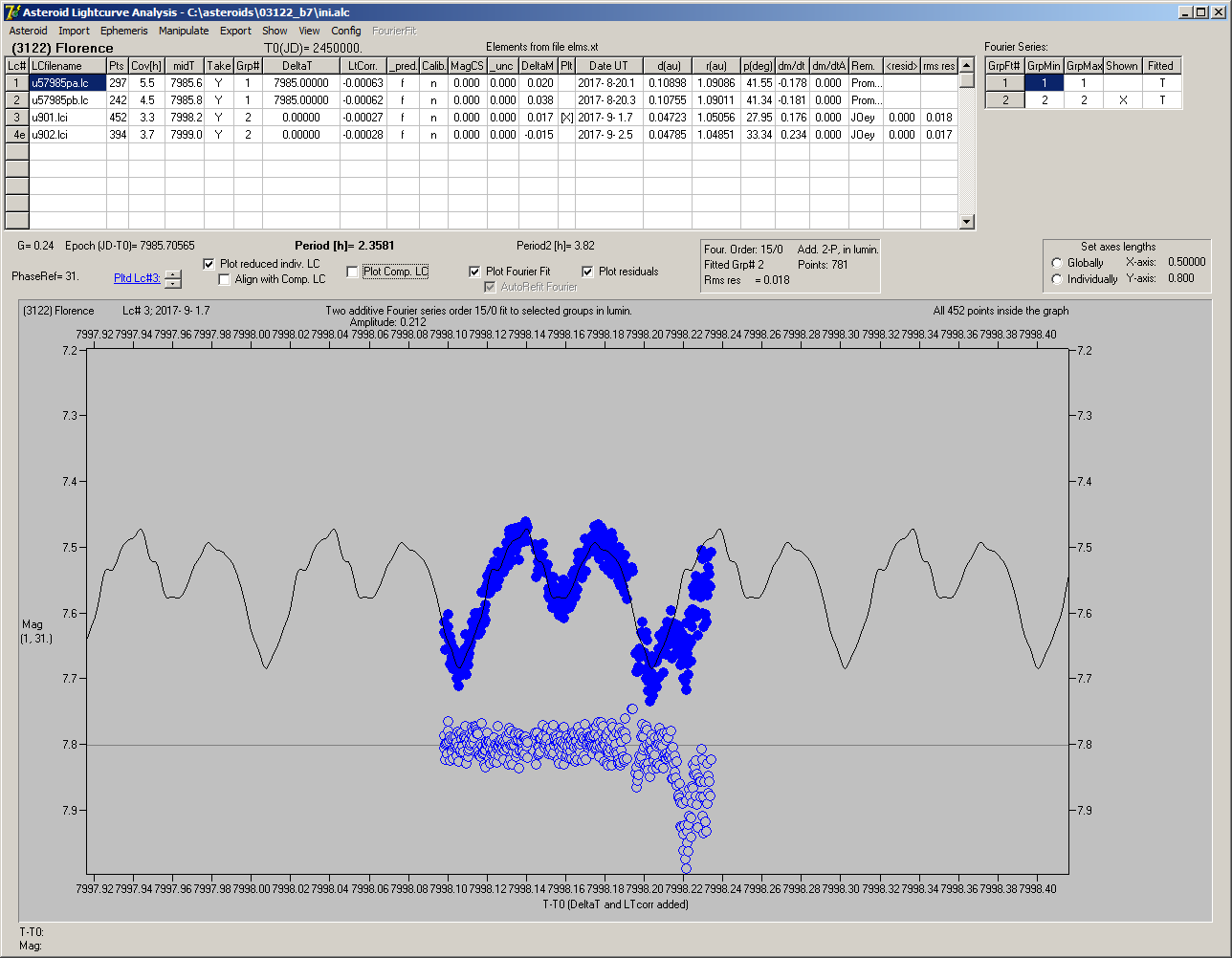The image size is (1232, 958).
Task: Select file 'u57985pb.lc' in the table
Action: click(x=67, y=99)
